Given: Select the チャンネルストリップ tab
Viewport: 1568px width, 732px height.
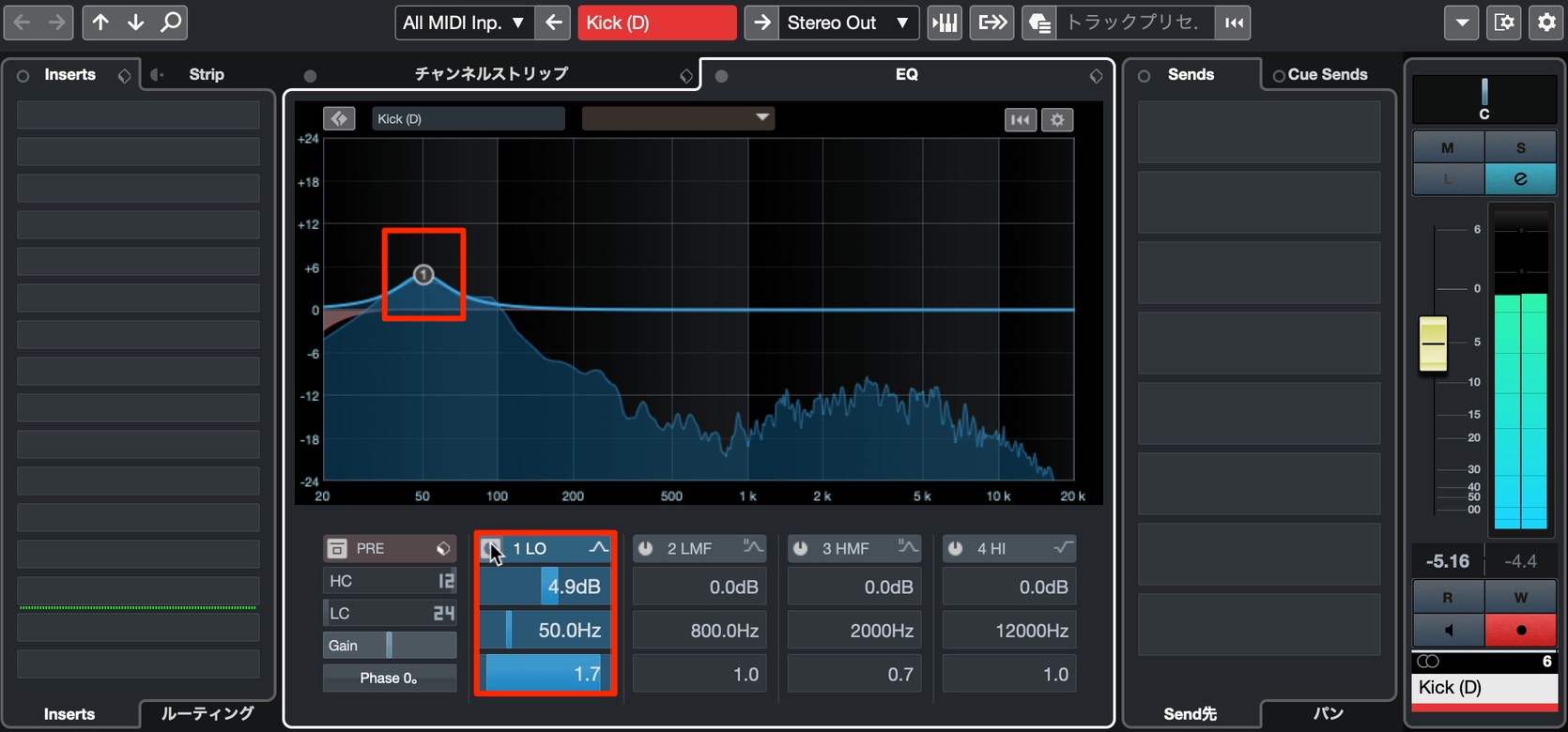Looking at the screenshot, I should (491, 73).
